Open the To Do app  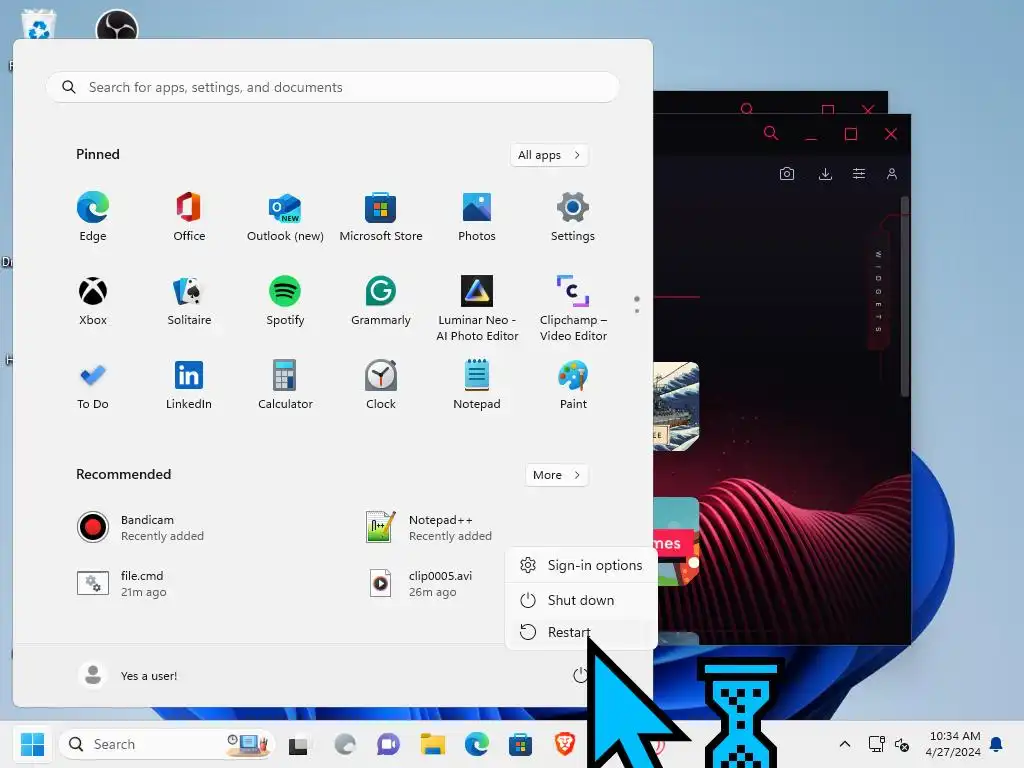pos(93,385)
